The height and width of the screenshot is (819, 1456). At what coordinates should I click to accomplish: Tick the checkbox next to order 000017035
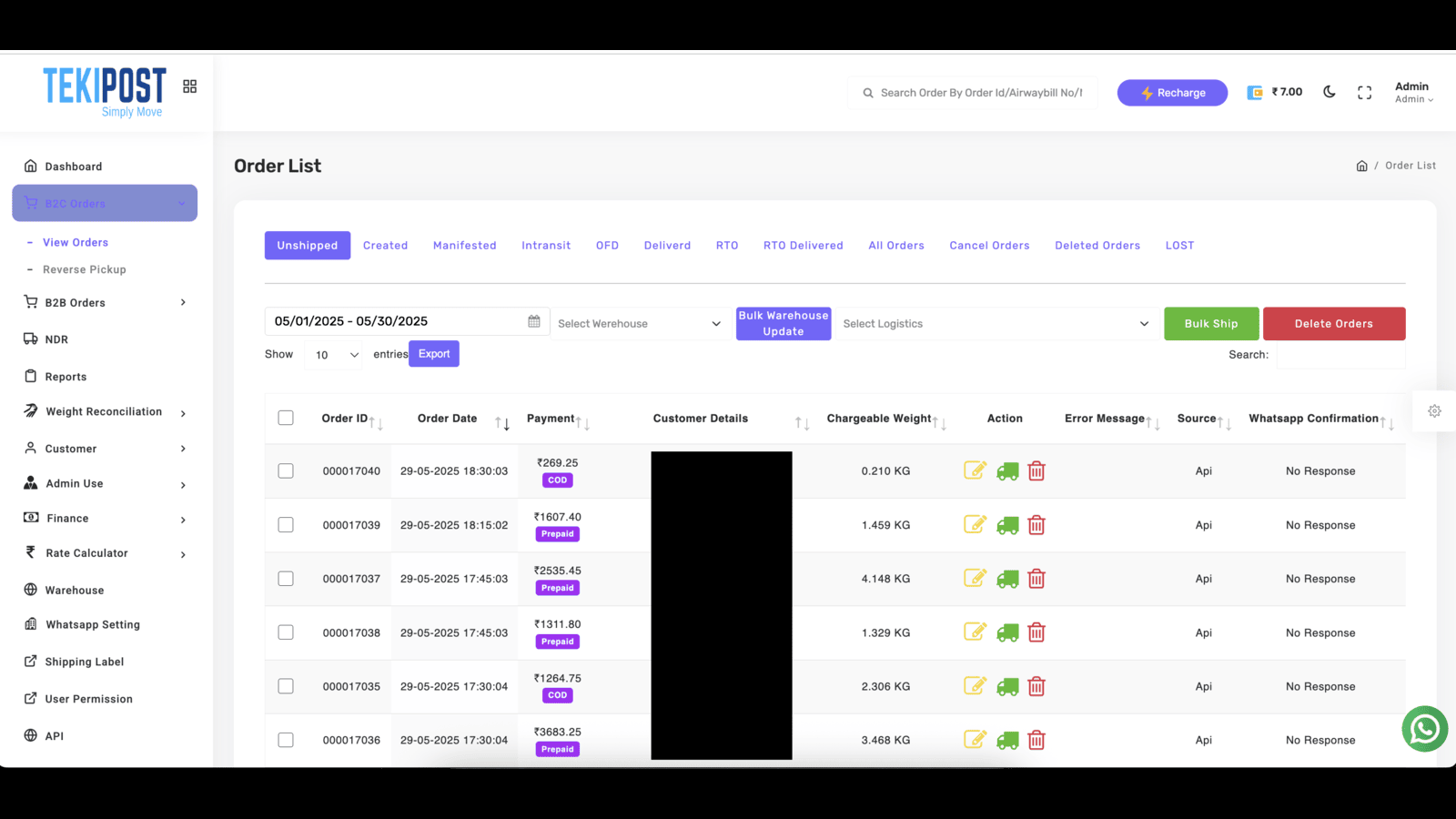(x=286, y=686)
